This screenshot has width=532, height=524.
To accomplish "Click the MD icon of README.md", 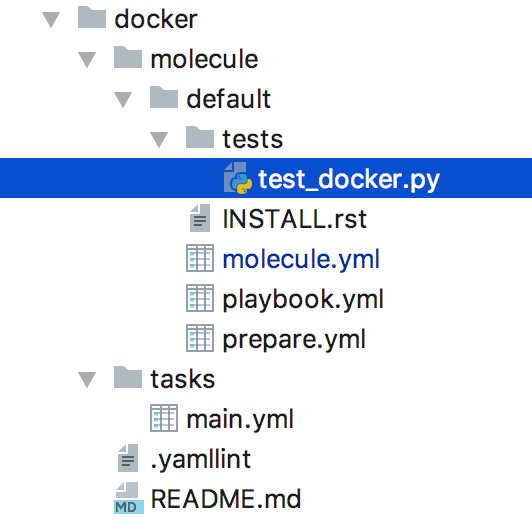I will [x=129, y=498].
